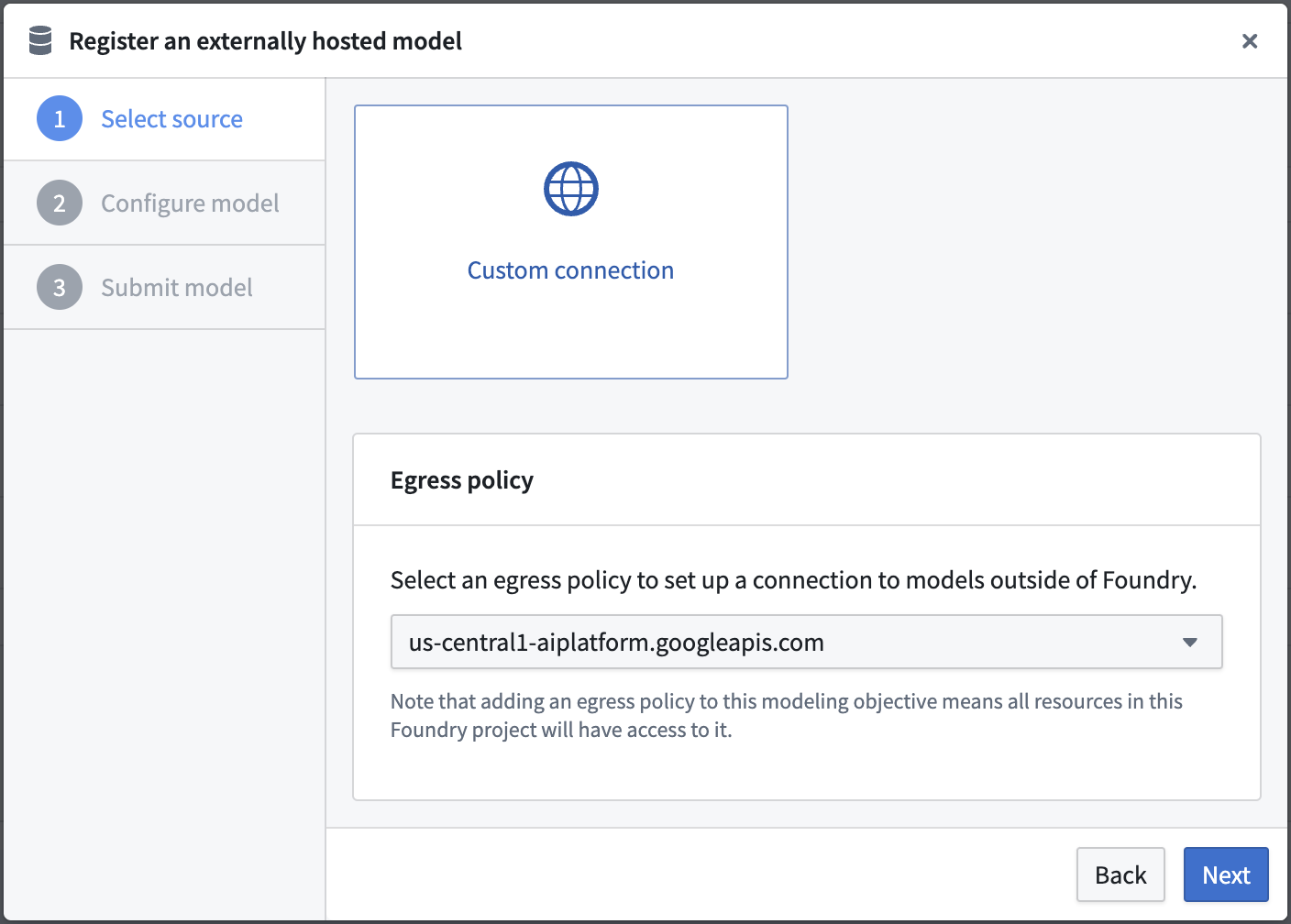Close the Register model dialog

1250,41
